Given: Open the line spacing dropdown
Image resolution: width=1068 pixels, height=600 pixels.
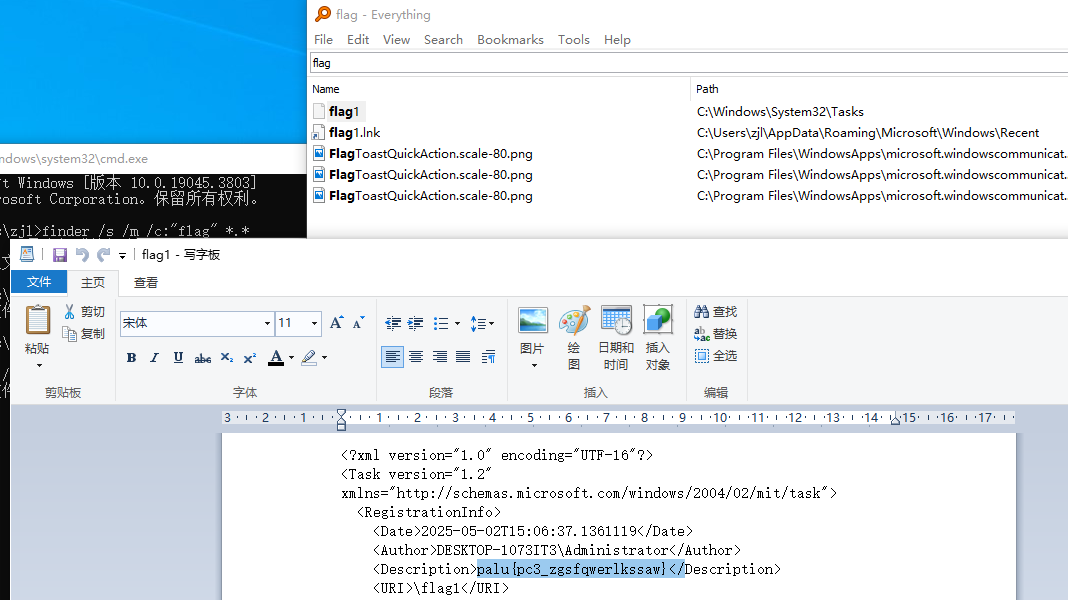Looking at the screenshot, I should (x=482, y=324).
